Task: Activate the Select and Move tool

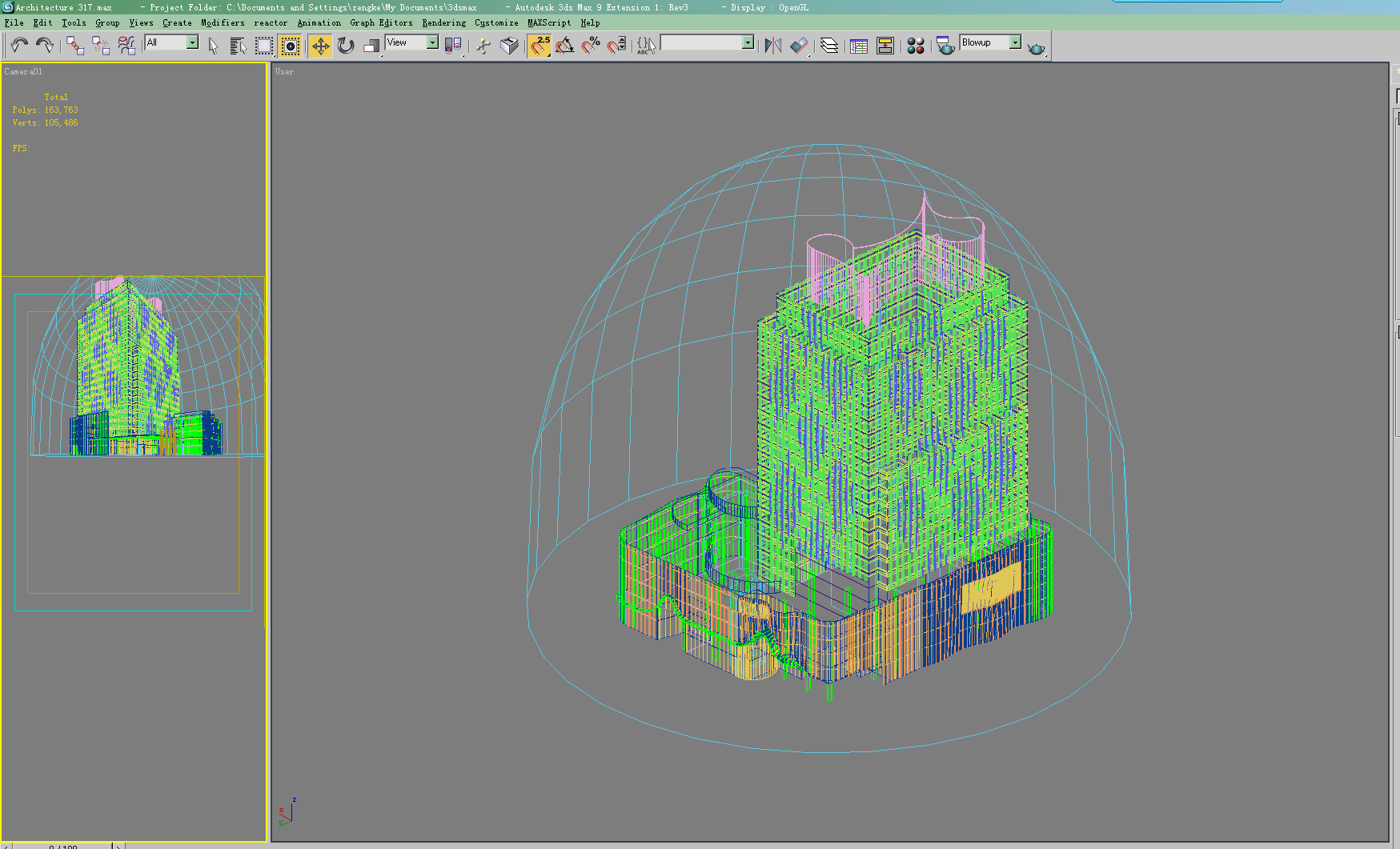Action: [x=320, y=46]
